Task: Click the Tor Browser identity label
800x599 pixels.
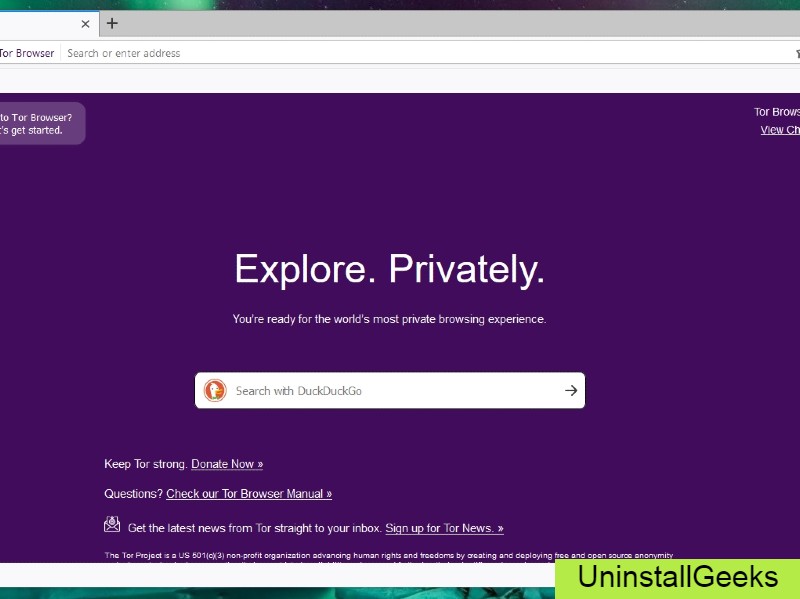Action: (x=27, y=53)
